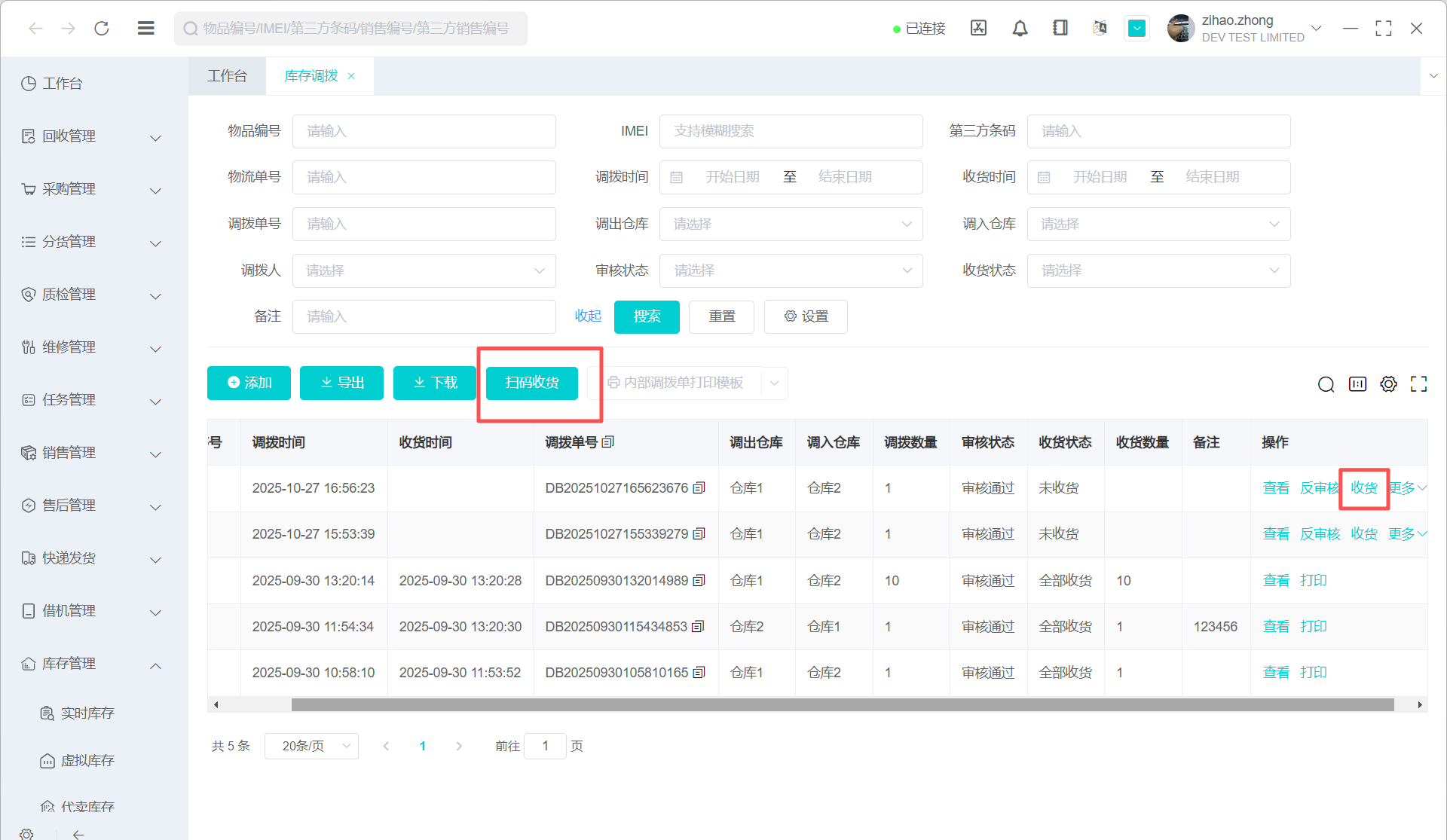Copy transfer number DB20251027165623676 icon
This screenshot has width=1447, height=840.
699,488
